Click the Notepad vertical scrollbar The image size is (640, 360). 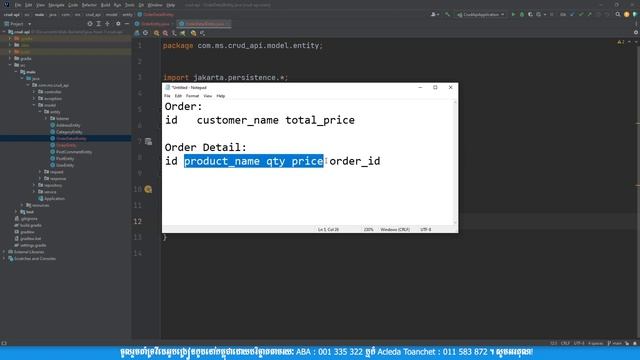click(455, 162)
